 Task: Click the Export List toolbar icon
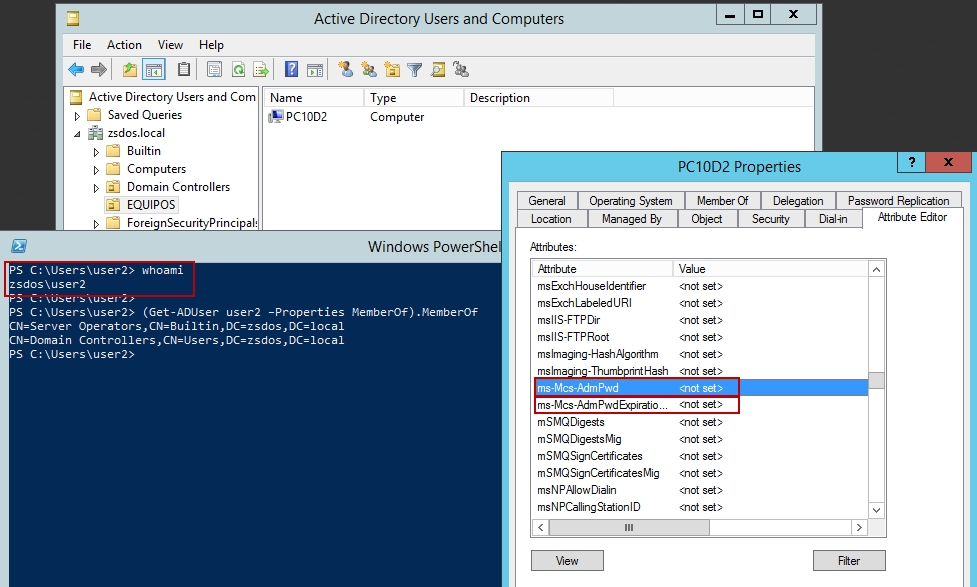tap(260, 69)
